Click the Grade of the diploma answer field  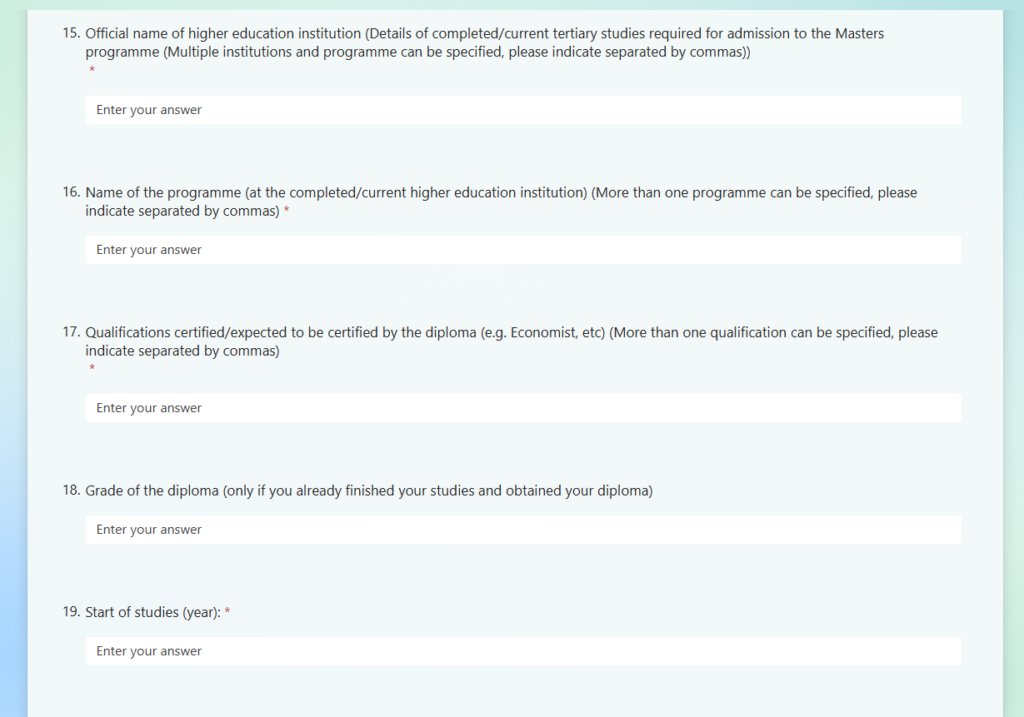(x=523, y=530)
